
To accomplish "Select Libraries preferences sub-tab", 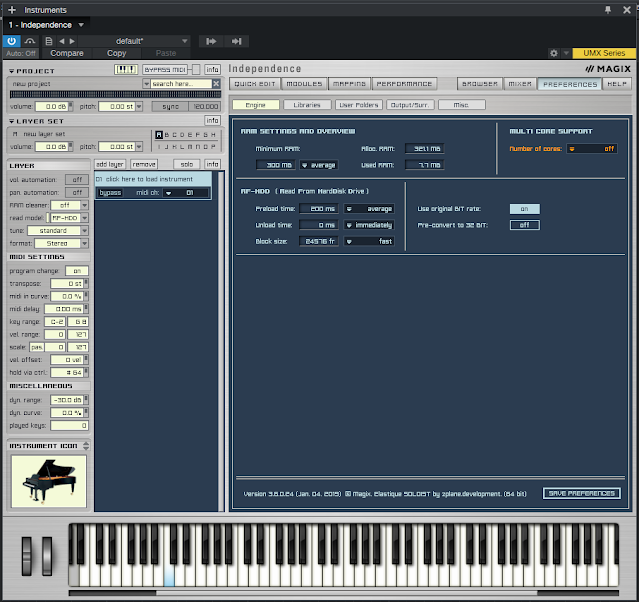I will [307, 105].
